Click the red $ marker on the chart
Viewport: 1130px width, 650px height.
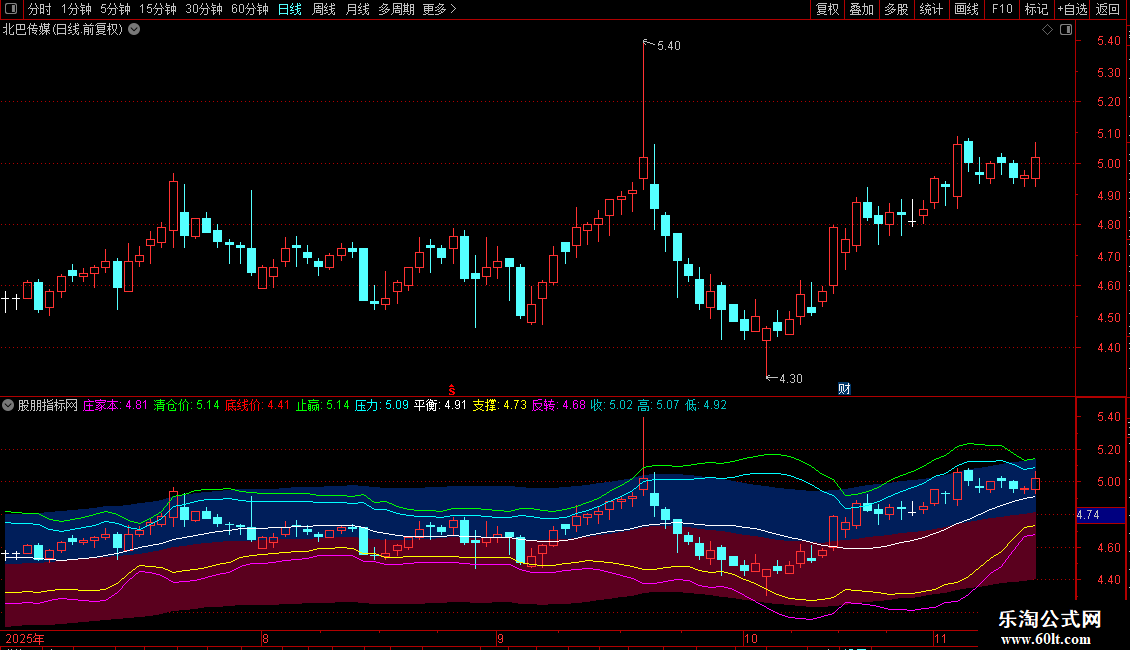(x=452, y=389)
